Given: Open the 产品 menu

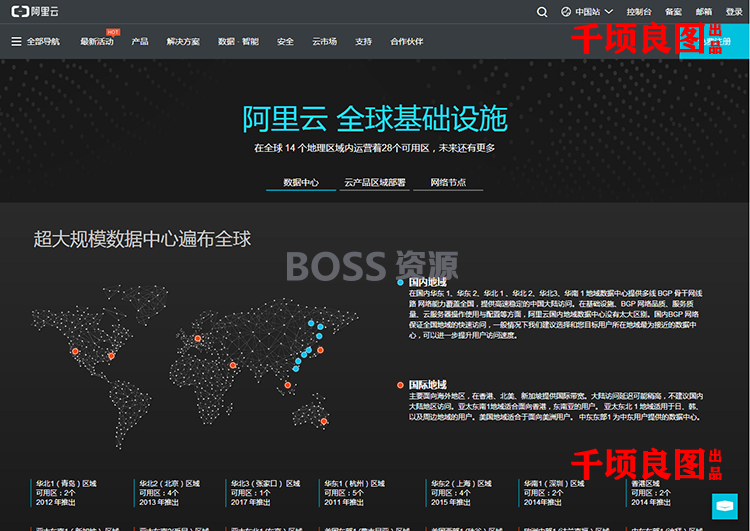Looking at the screenshot, I should tap(140, 42).
